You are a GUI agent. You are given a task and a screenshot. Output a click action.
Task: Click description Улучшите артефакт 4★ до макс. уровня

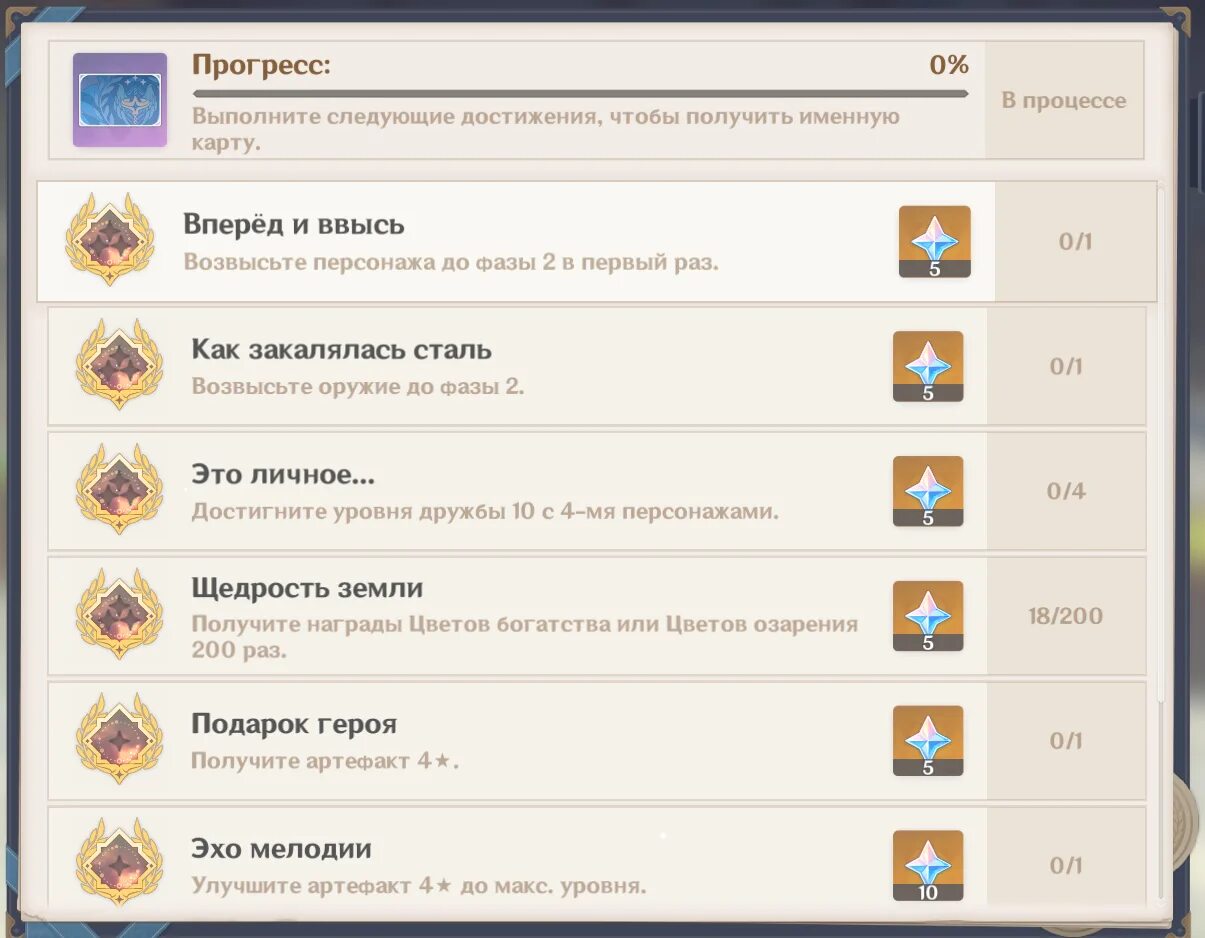click(419, 886)
